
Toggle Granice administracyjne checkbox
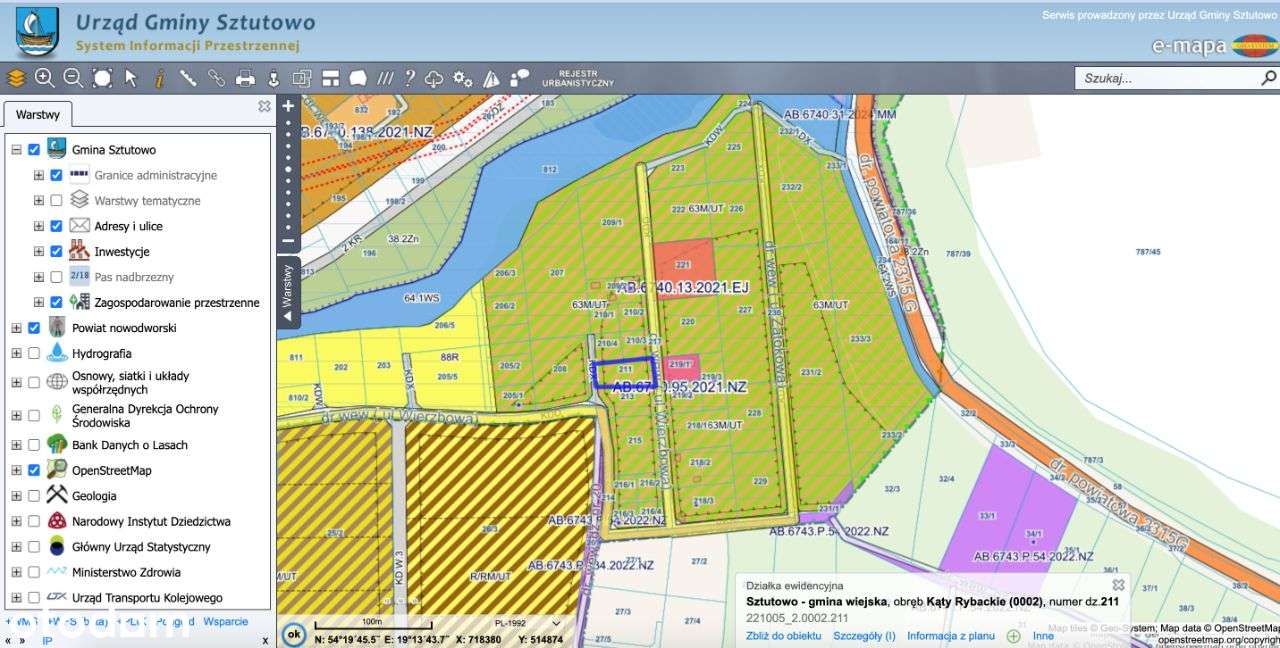pos(56,175)
